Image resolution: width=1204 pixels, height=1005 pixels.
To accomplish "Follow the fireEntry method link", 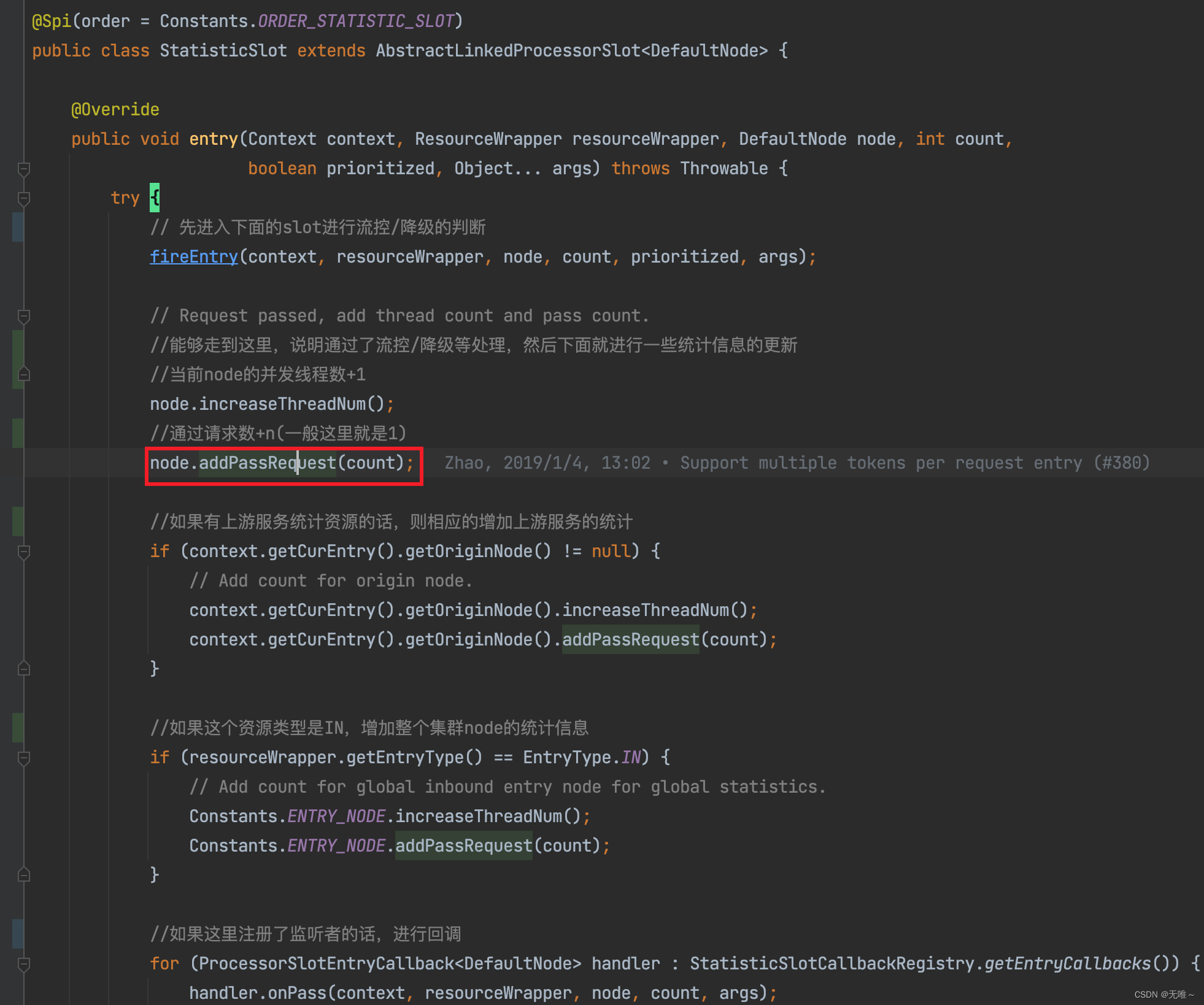I will (194, 256).
